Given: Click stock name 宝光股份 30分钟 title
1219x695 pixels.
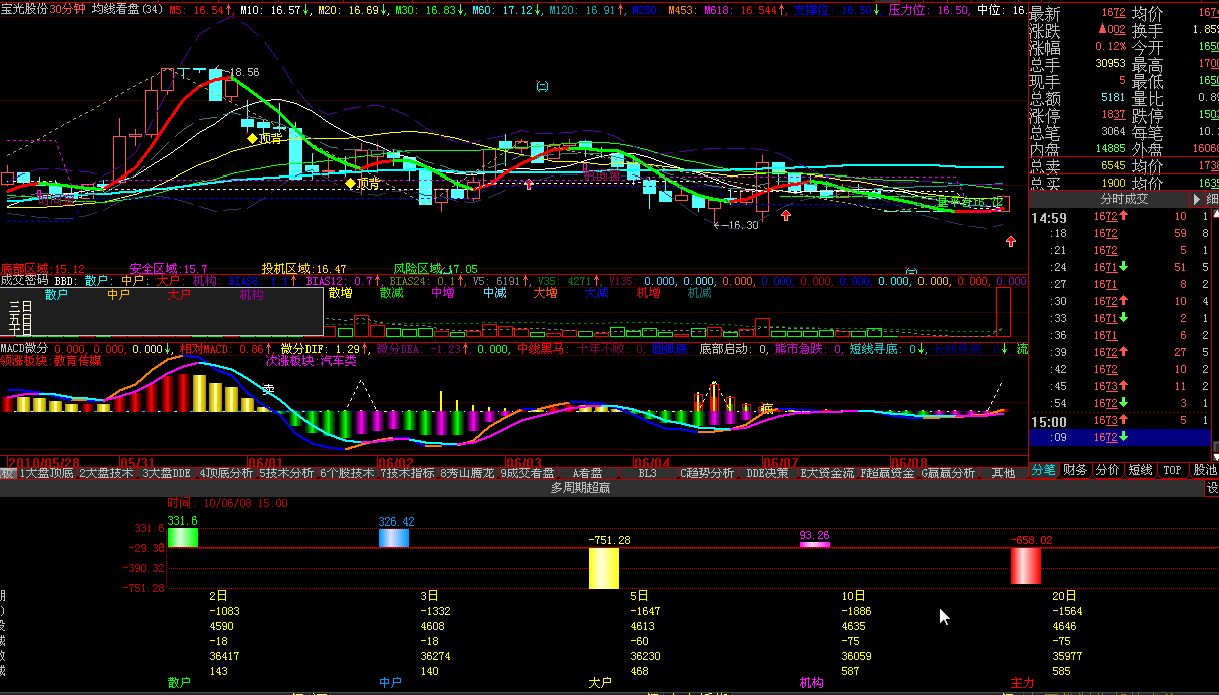Looking at the screenshot, I should pyautogui.click(x=44, y=8).
